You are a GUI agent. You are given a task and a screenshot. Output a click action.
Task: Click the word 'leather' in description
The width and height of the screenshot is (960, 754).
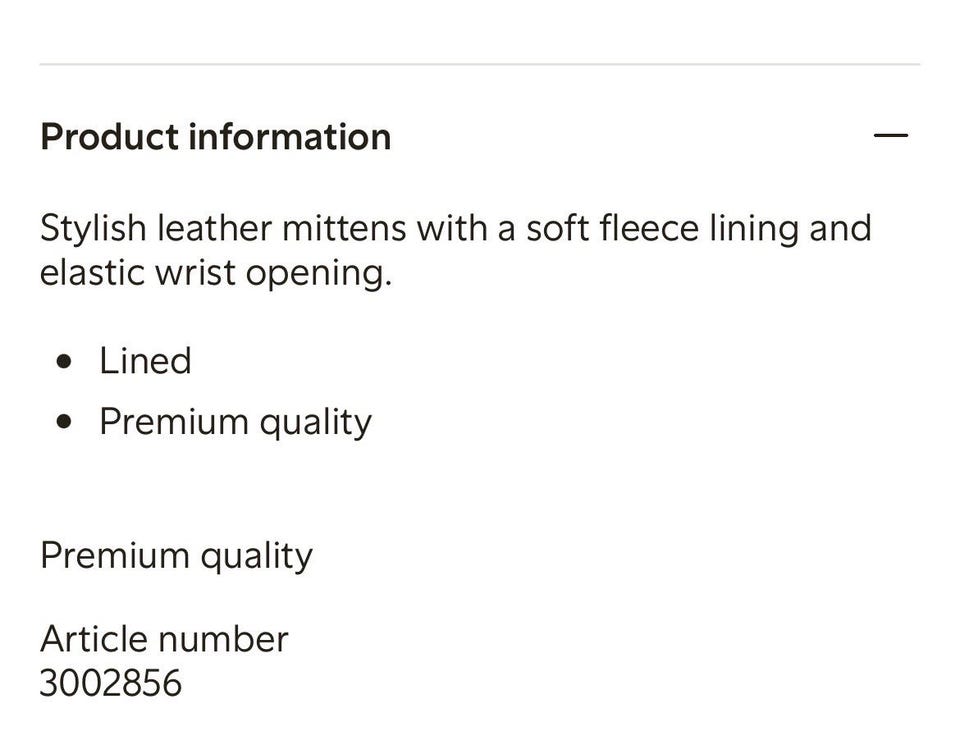pos(214,228)
